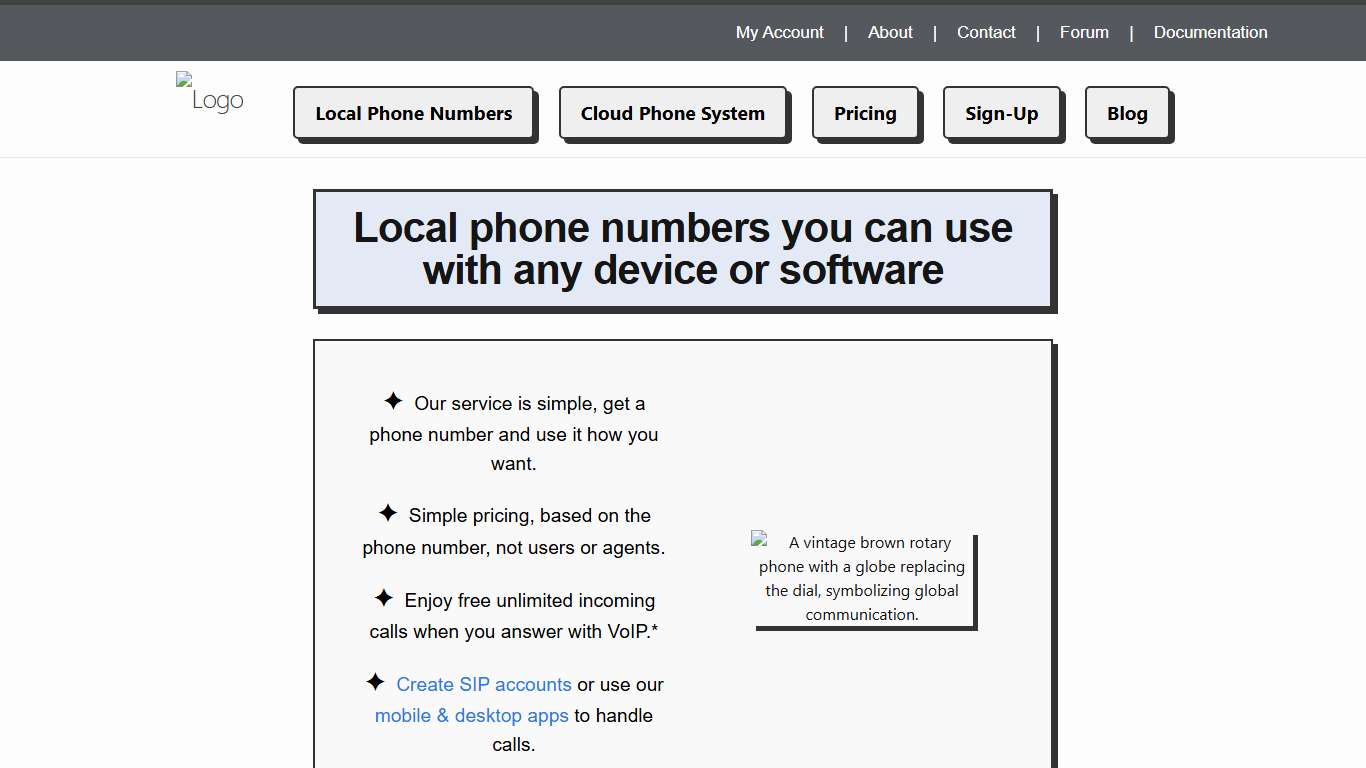Go to My Account
This screenshot has height=768, width=1366.
click(779, 32)
